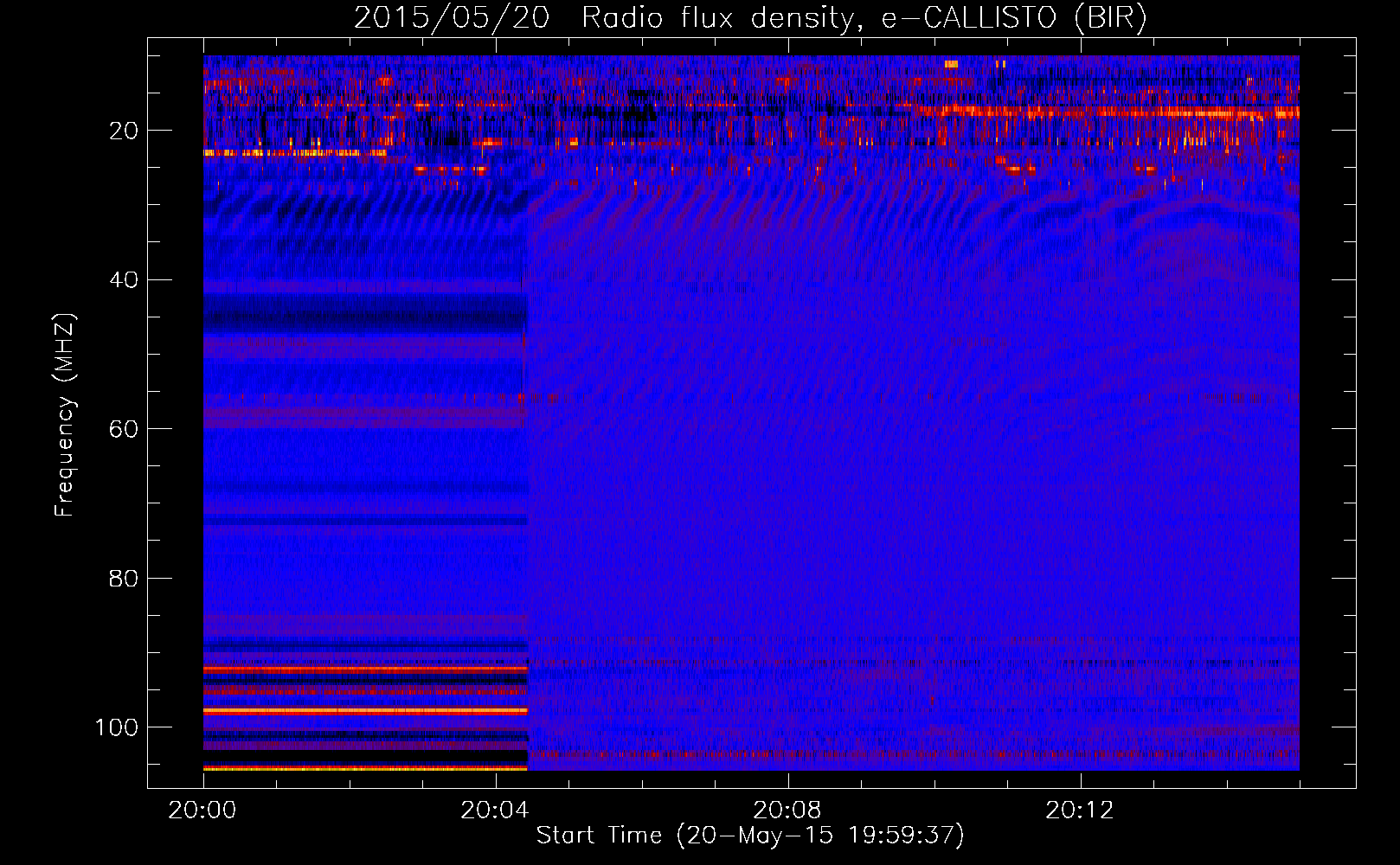Select the 'Frequency (MHZ)' y-axis label
This screenshot has height=865, width=1400.
[x=65, y=414]
